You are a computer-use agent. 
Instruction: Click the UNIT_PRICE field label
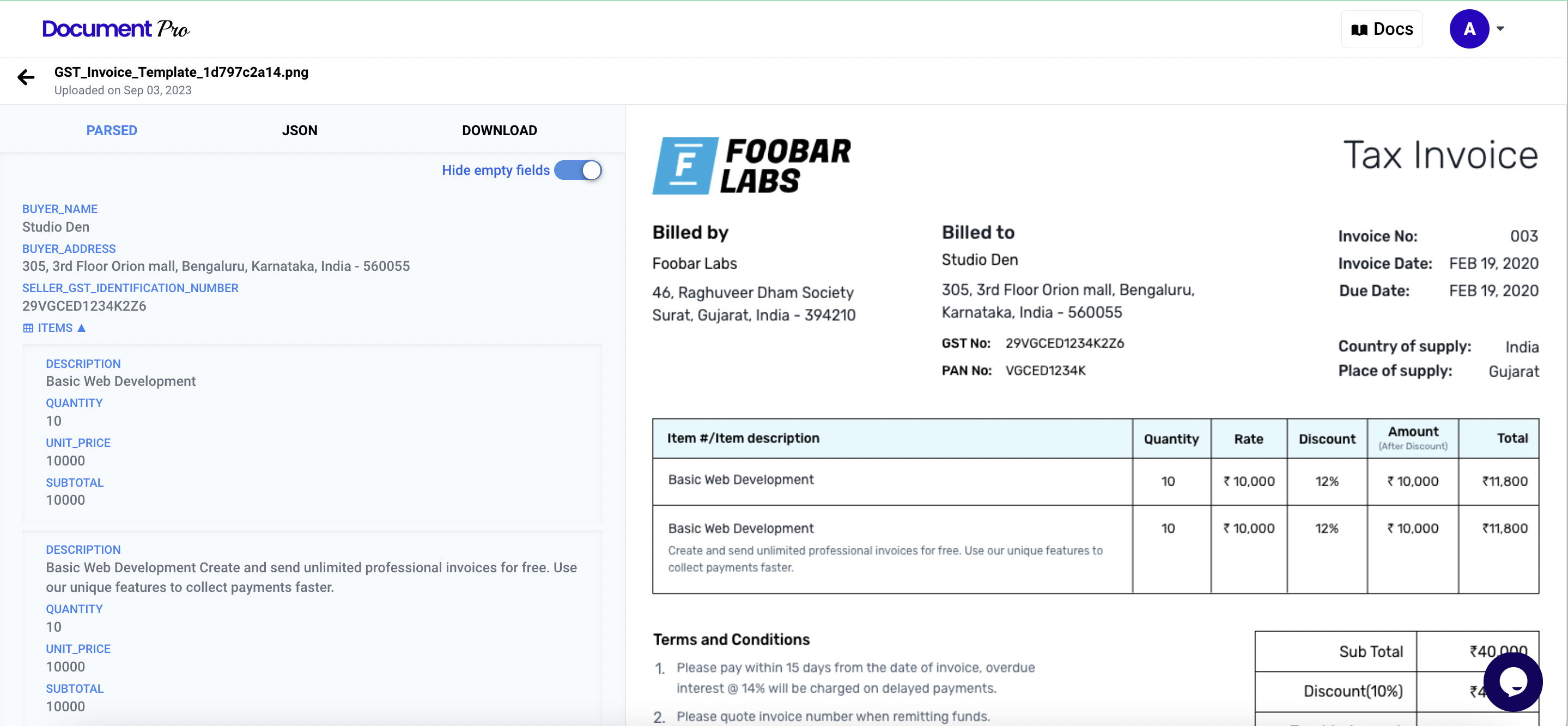78,442
